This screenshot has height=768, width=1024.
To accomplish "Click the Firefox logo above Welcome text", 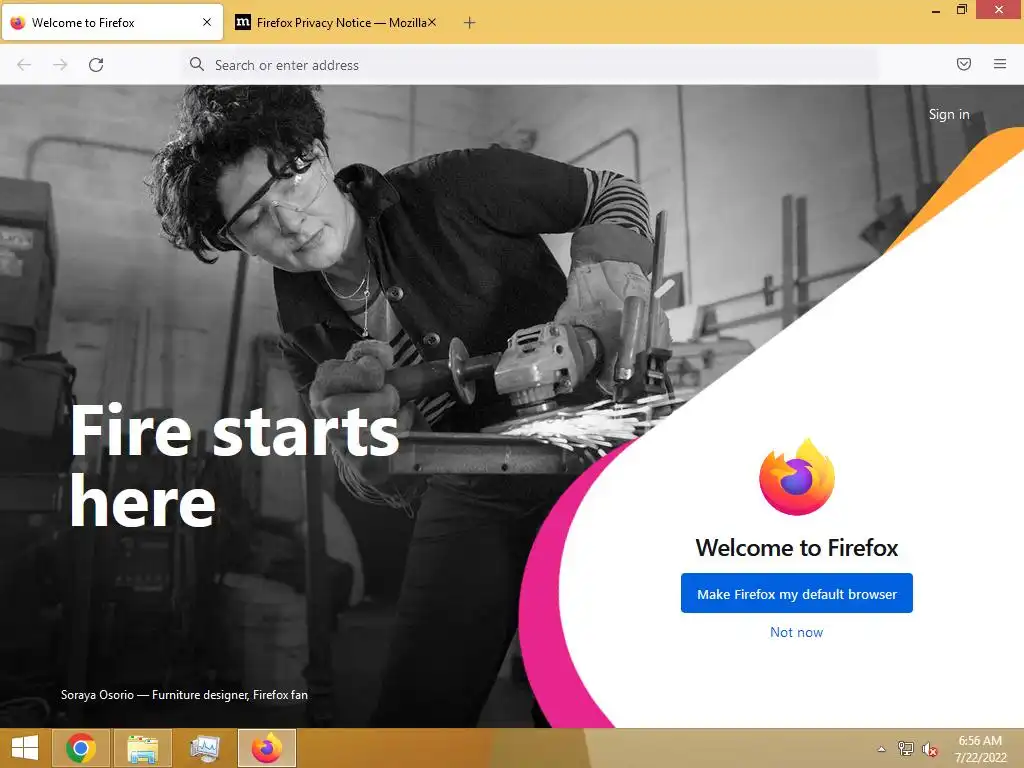I will coord(796,477).
